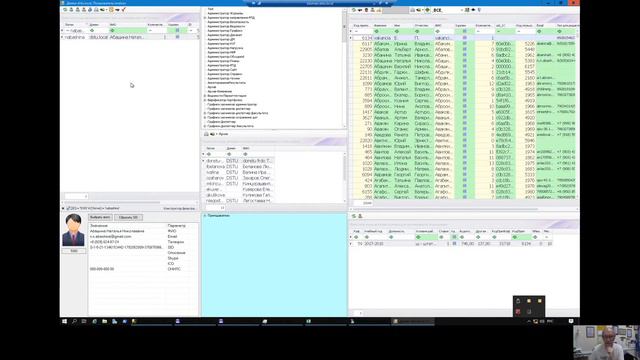Open Конструктор фильтра link in users panel

179,209
